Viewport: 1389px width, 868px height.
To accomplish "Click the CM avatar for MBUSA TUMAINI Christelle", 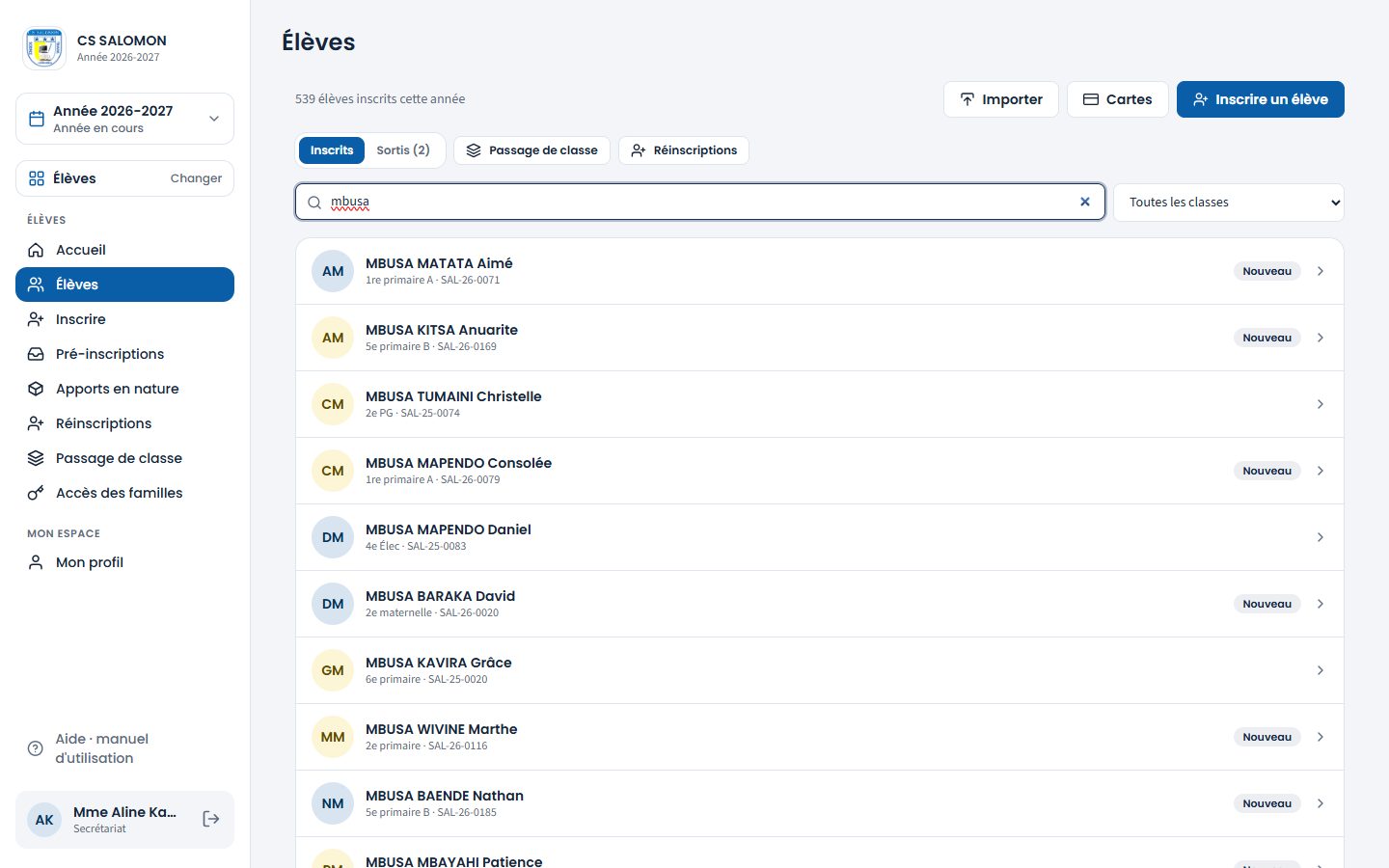I will pos(333,404).
